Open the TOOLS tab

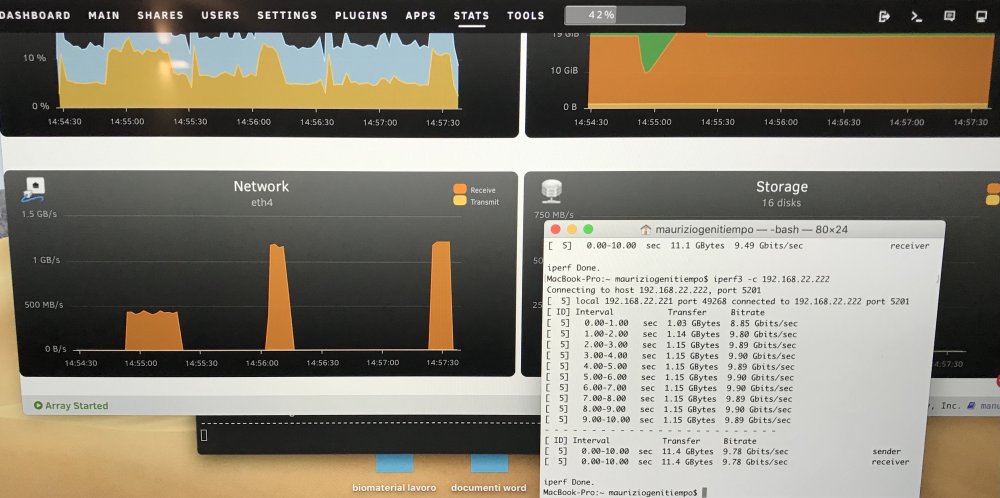pos(526,15)
